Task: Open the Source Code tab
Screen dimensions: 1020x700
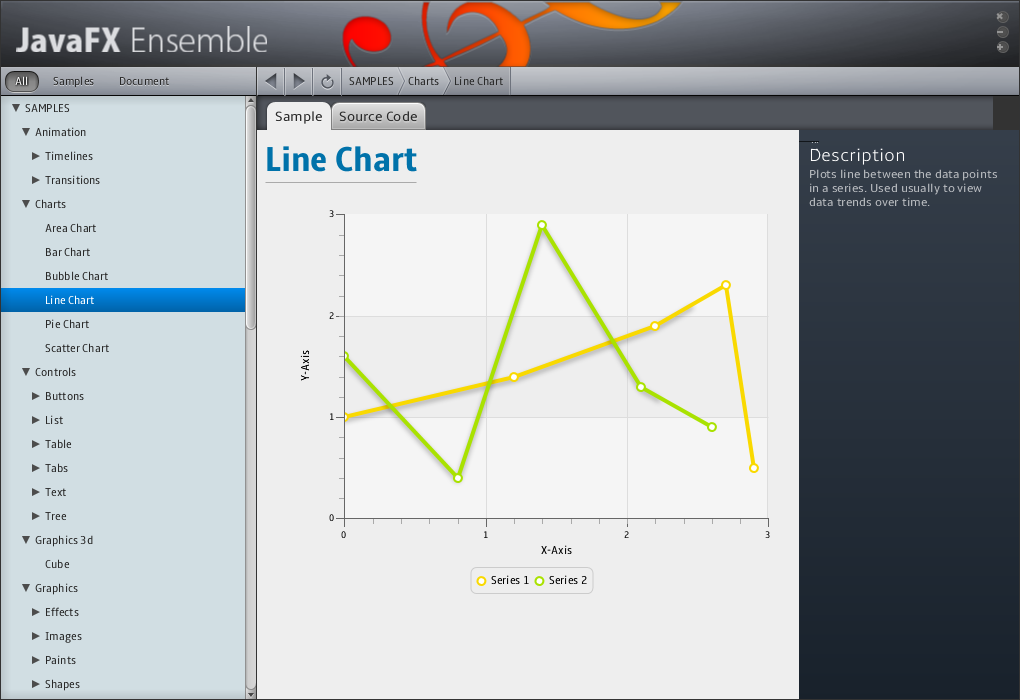Action: tap(378, 116)
